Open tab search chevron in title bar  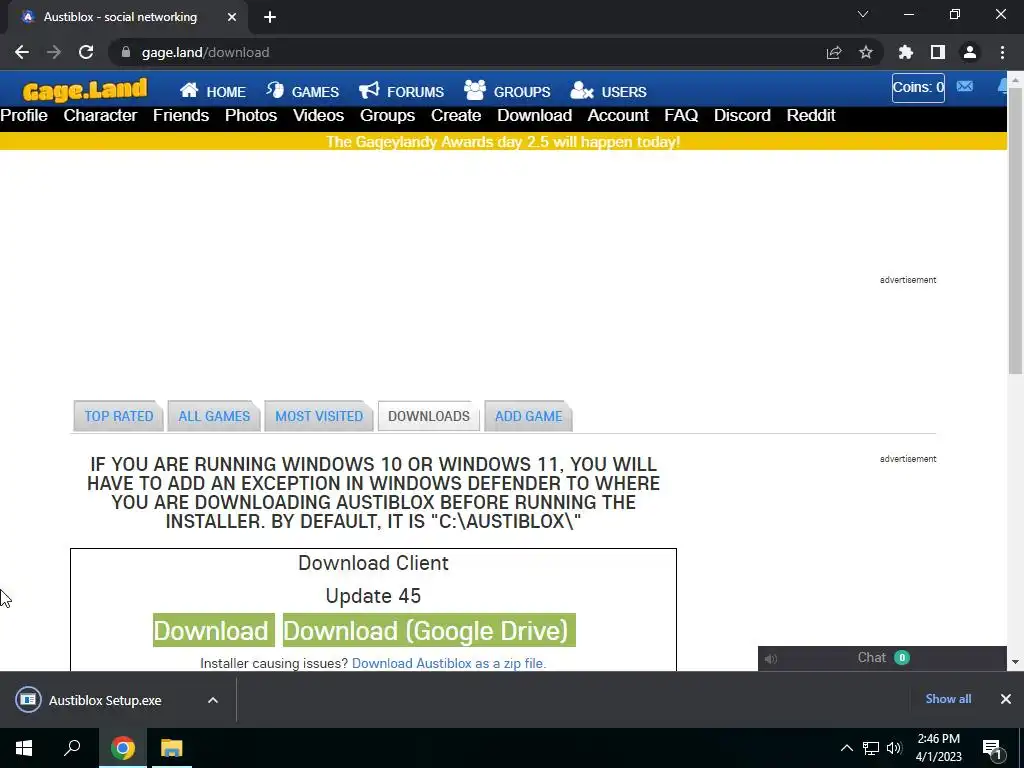click(863, 14)
